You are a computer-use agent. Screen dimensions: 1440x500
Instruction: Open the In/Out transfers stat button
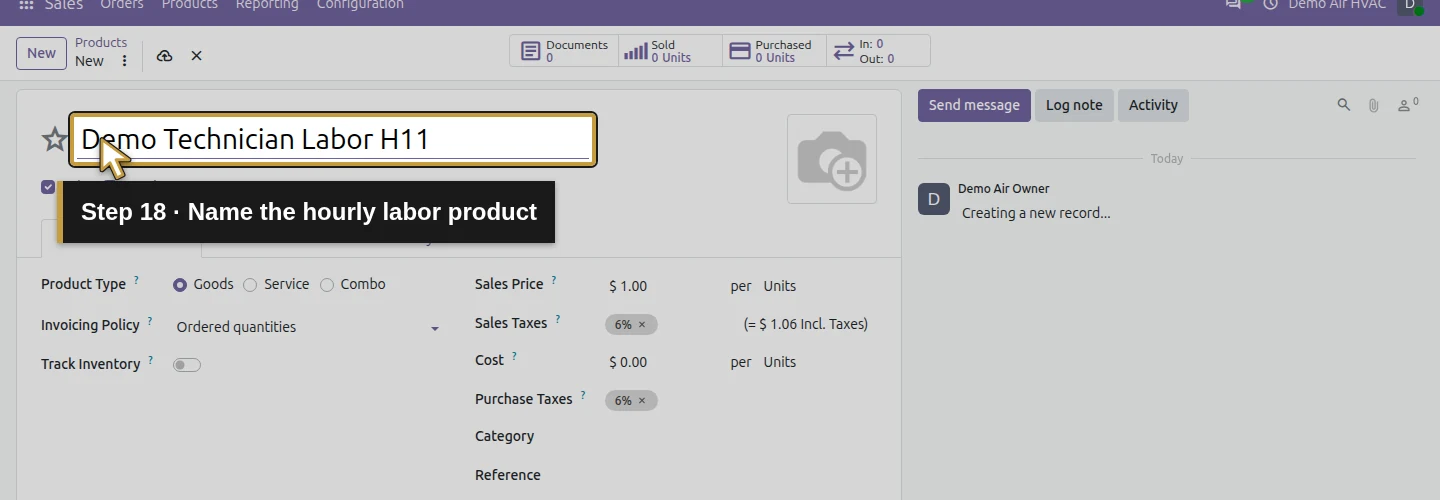pos(878,51)
